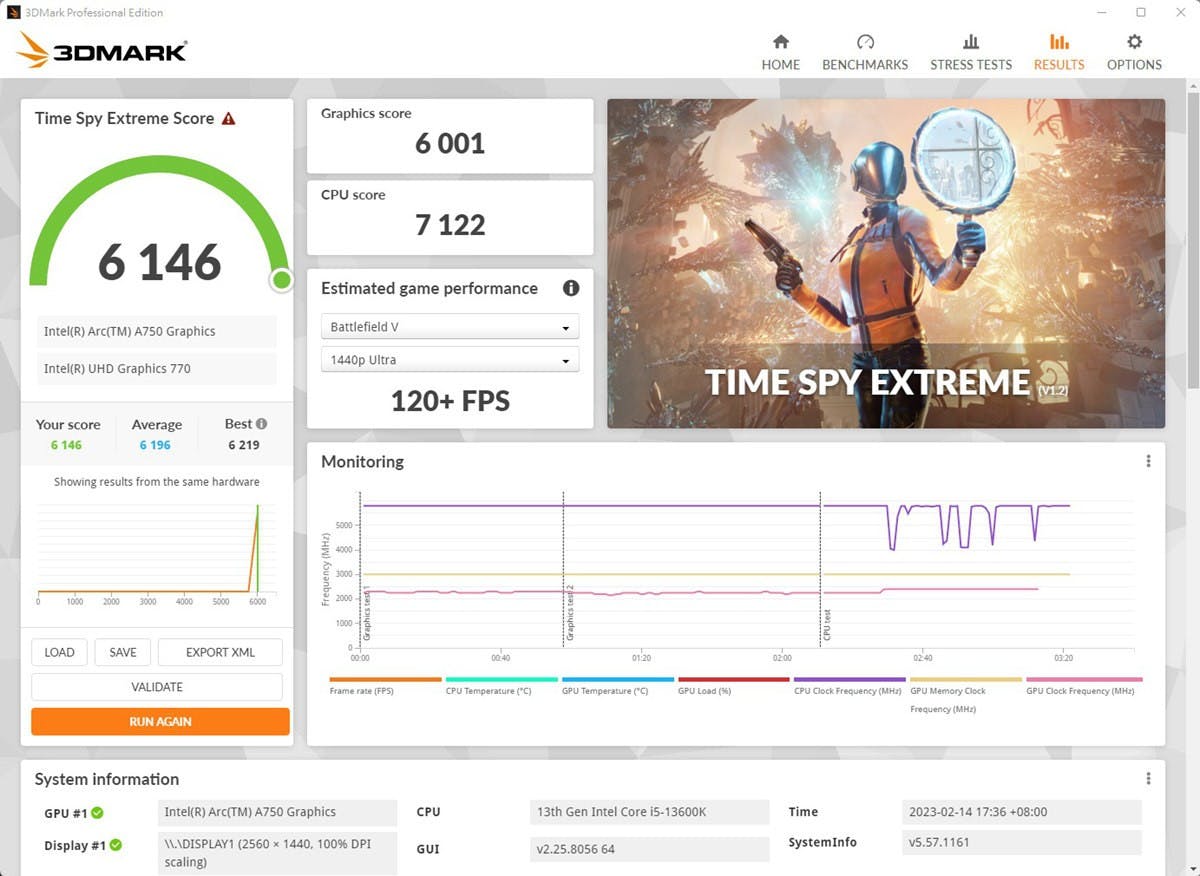Go to the STRESS TESTS tab
1200x876 pixels.
(971, 52)
